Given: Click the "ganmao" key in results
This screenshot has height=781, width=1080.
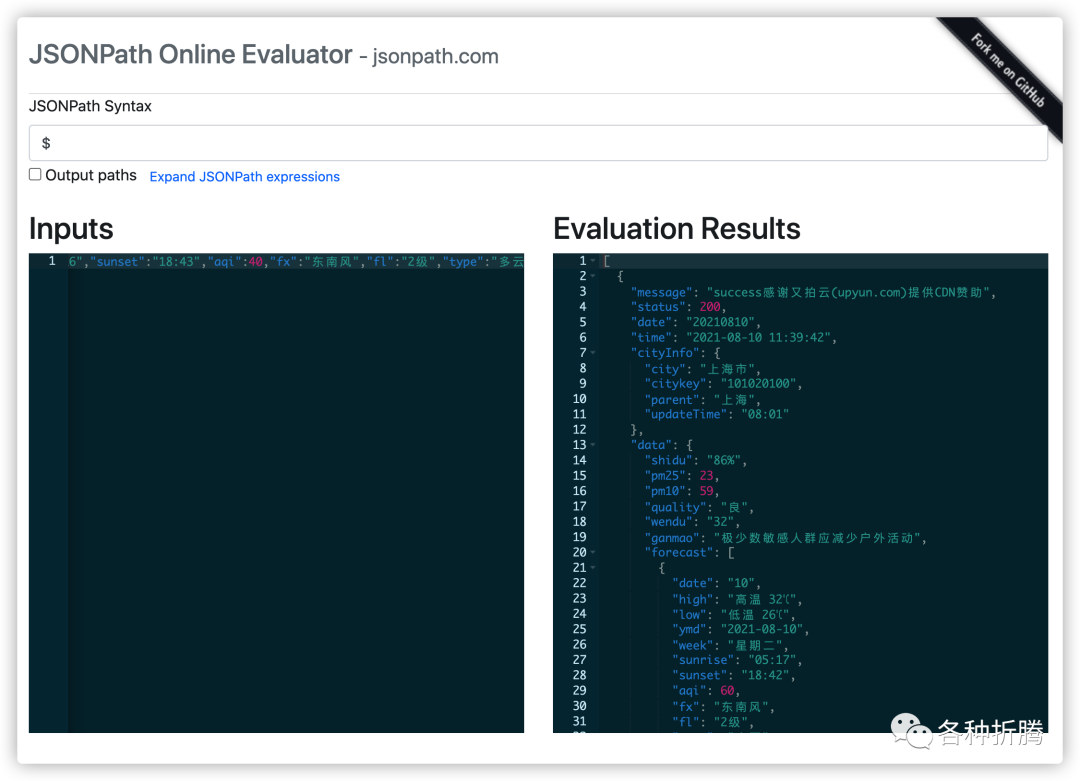Looking at the screenshot, I should click(672, 538).
